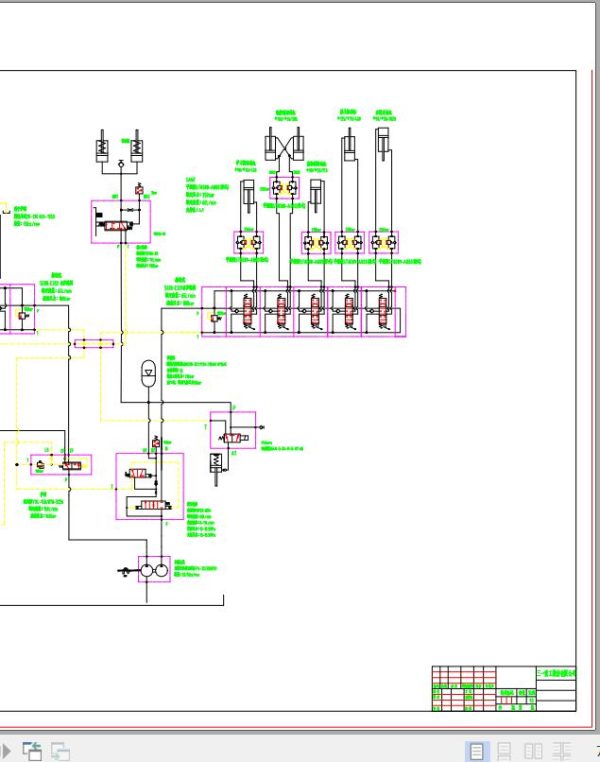The width and height of the screenshot is (600, 762).
Task: Enable two-page continuous facing view
Action: [562, 751]
